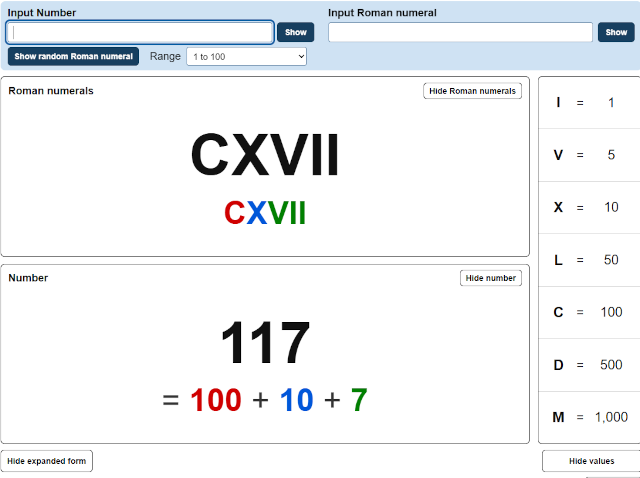640x478 pixels.
Task: Click the D = 500 value row
Action: click(x=589, y=365)
